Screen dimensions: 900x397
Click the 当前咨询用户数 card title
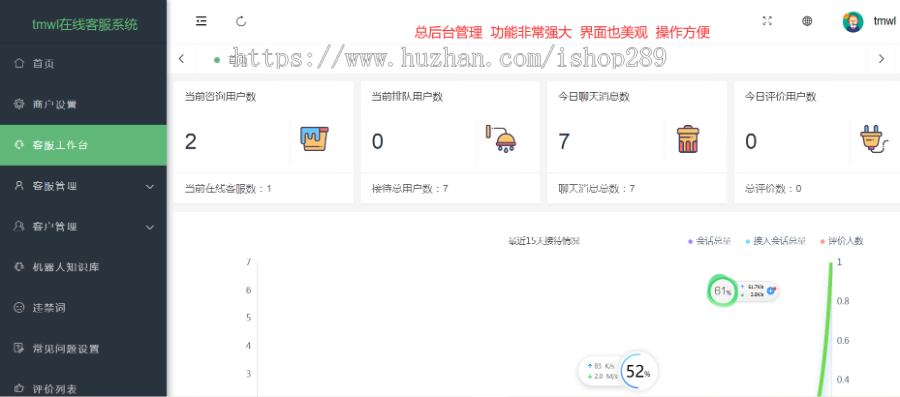pos(220,97)
